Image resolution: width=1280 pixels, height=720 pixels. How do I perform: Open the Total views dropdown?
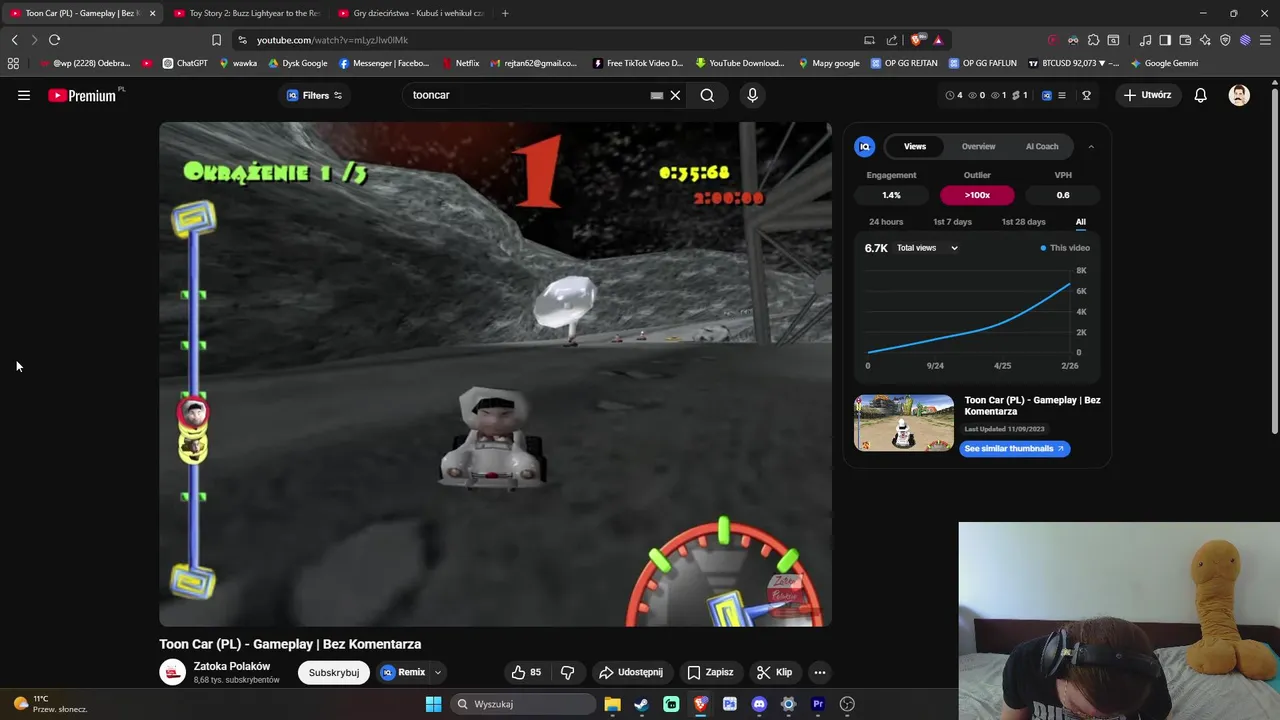[x=927, y=248]
